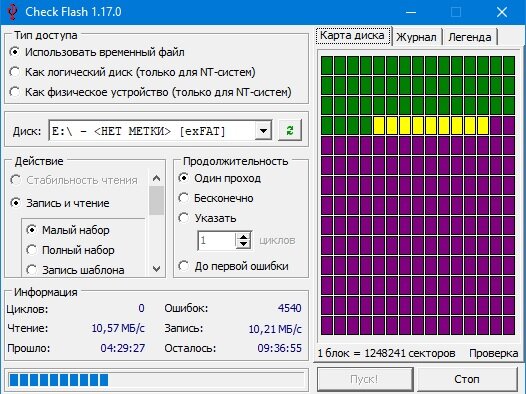
Task: Switch to 'Карта диска' tab
Action: [x=353, y=36]
